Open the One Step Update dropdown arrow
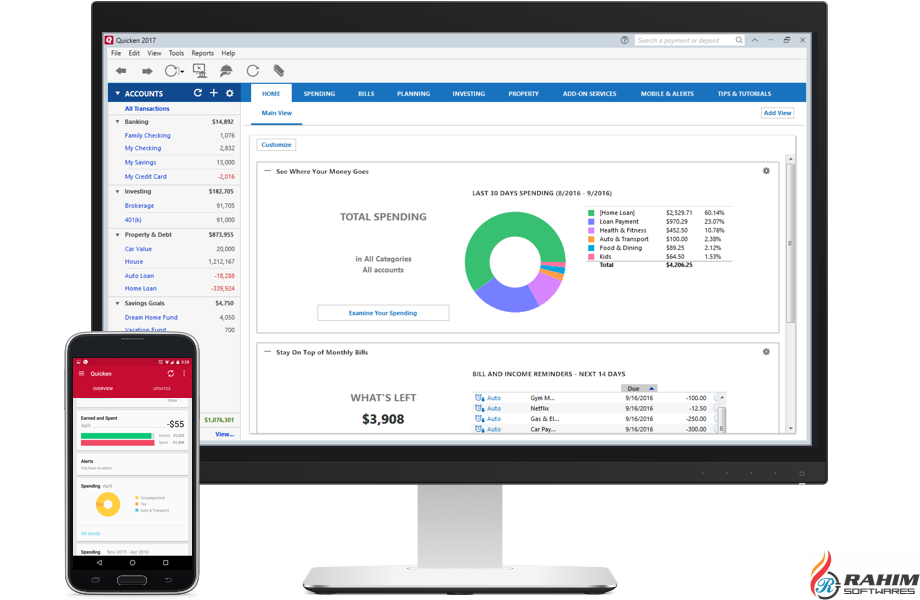Screen dimensions: 920x600 click(182, 72)
